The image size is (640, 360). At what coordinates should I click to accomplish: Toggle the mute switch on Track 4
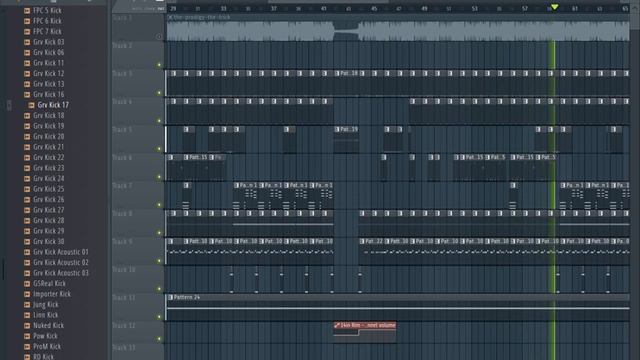[x=159, y=121]
